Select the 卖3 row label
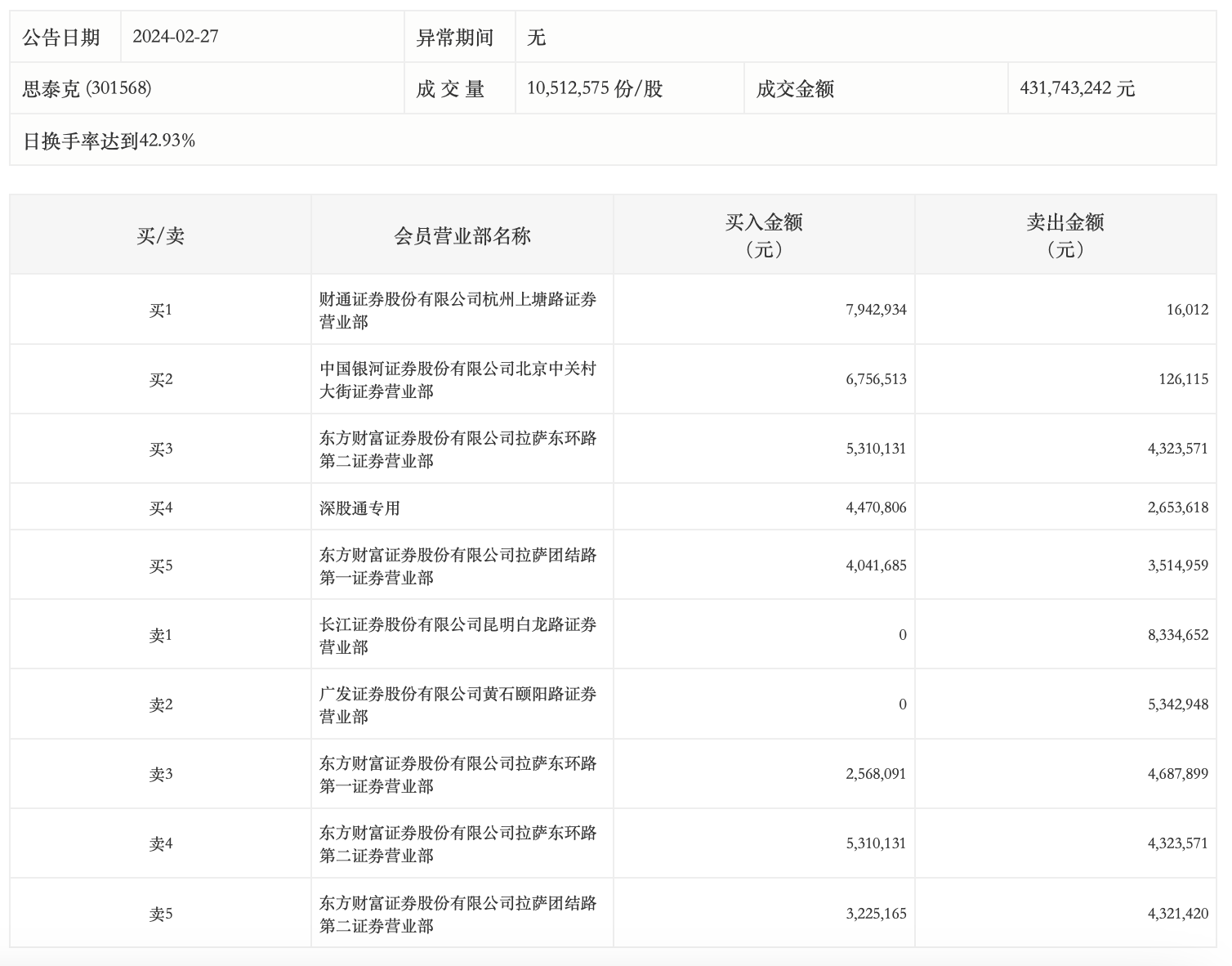Image resolution: width=1232 pixels, height=966 pixels. click(x=161, y=775)
